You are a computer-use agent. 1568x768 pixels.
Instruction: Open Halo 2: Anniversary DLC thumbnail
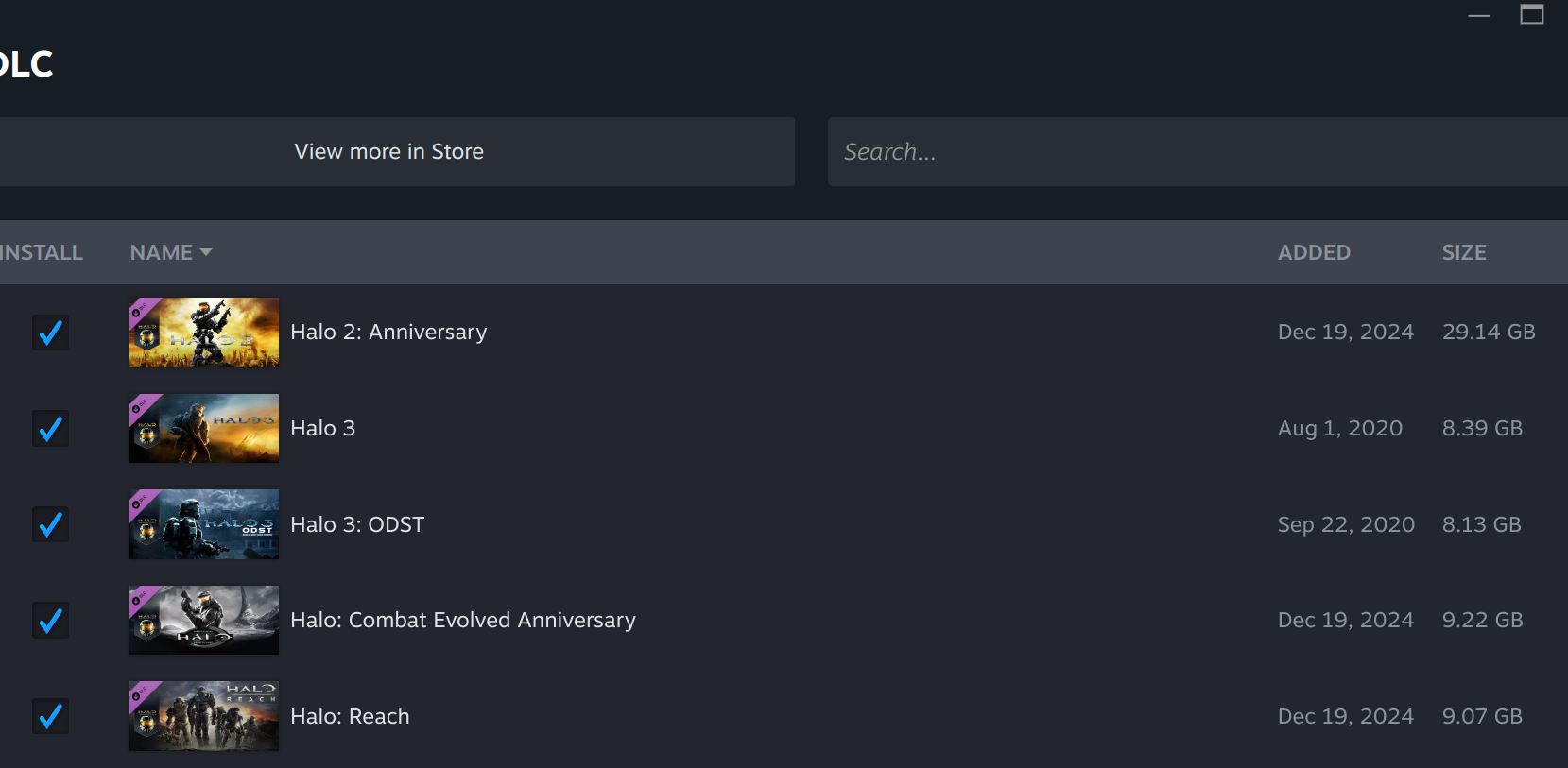click(x=204, y=333)
